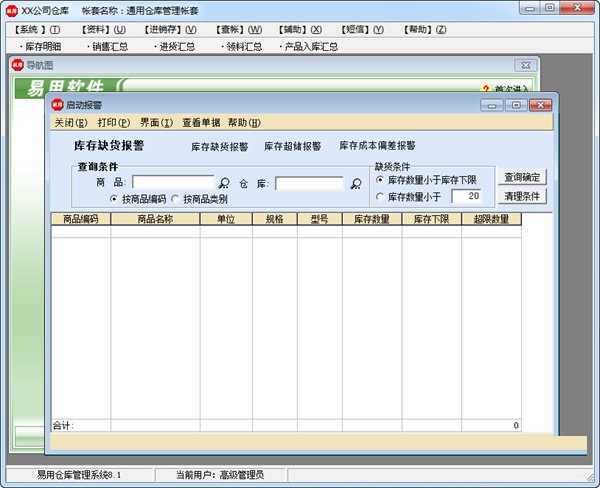Open the 【帮助】(Z) menu

(x=425, y=29)
